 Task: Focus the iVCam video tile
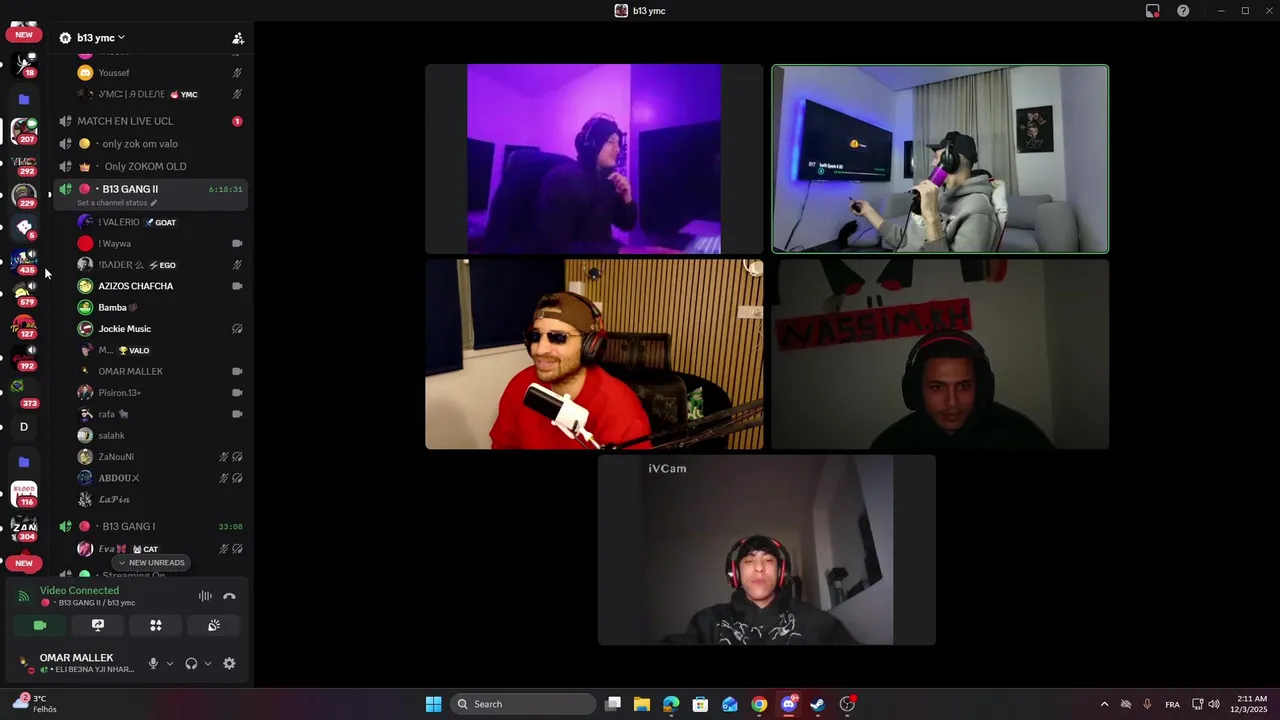pos(767,550)
